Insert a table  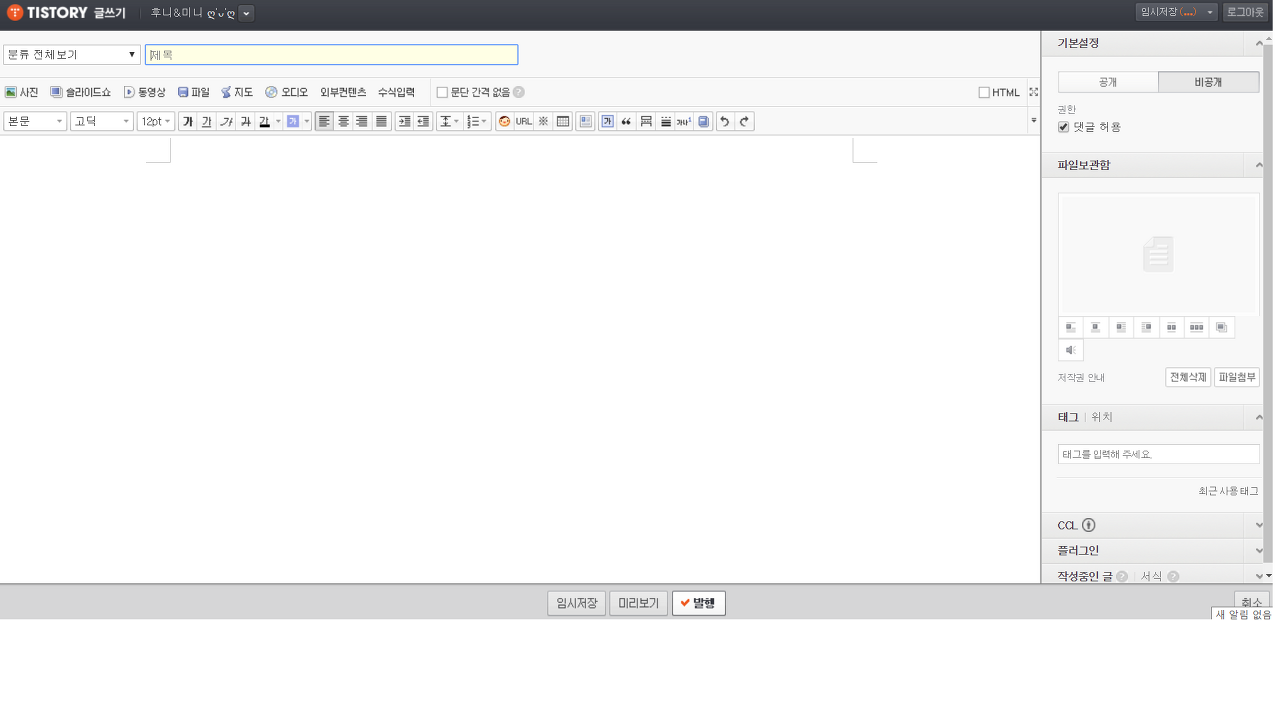563,122
